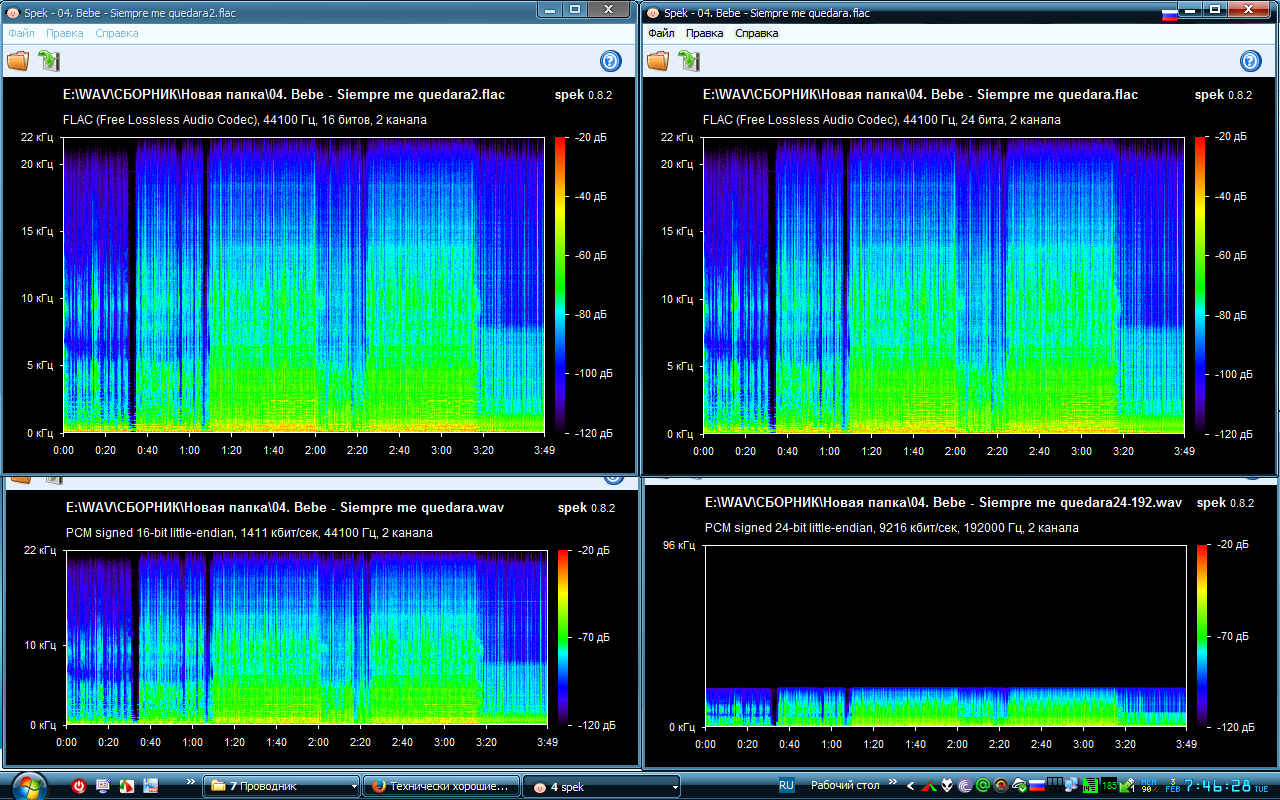Click quedara2.flac spectrogram display

(303, 285)
